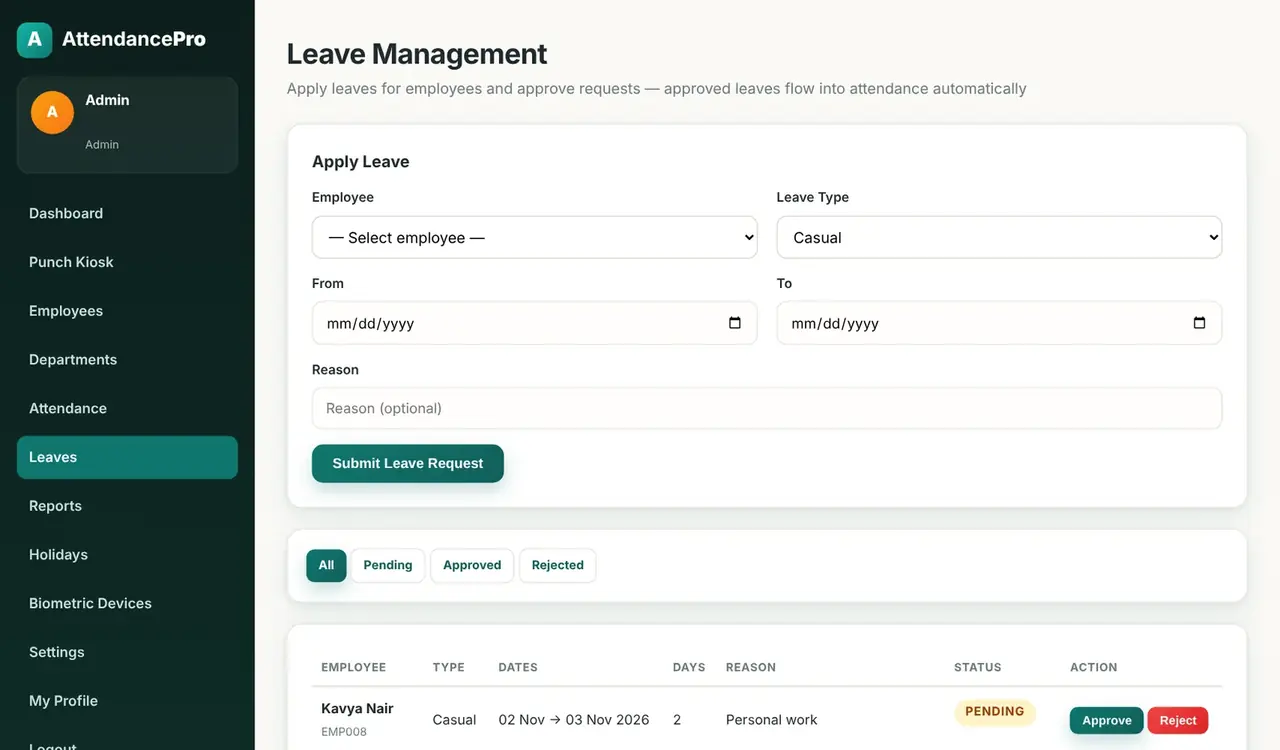1280x750 pixels.
Task: Click the Casual type cell for Kavya Nair
Action: click(454, 720)
